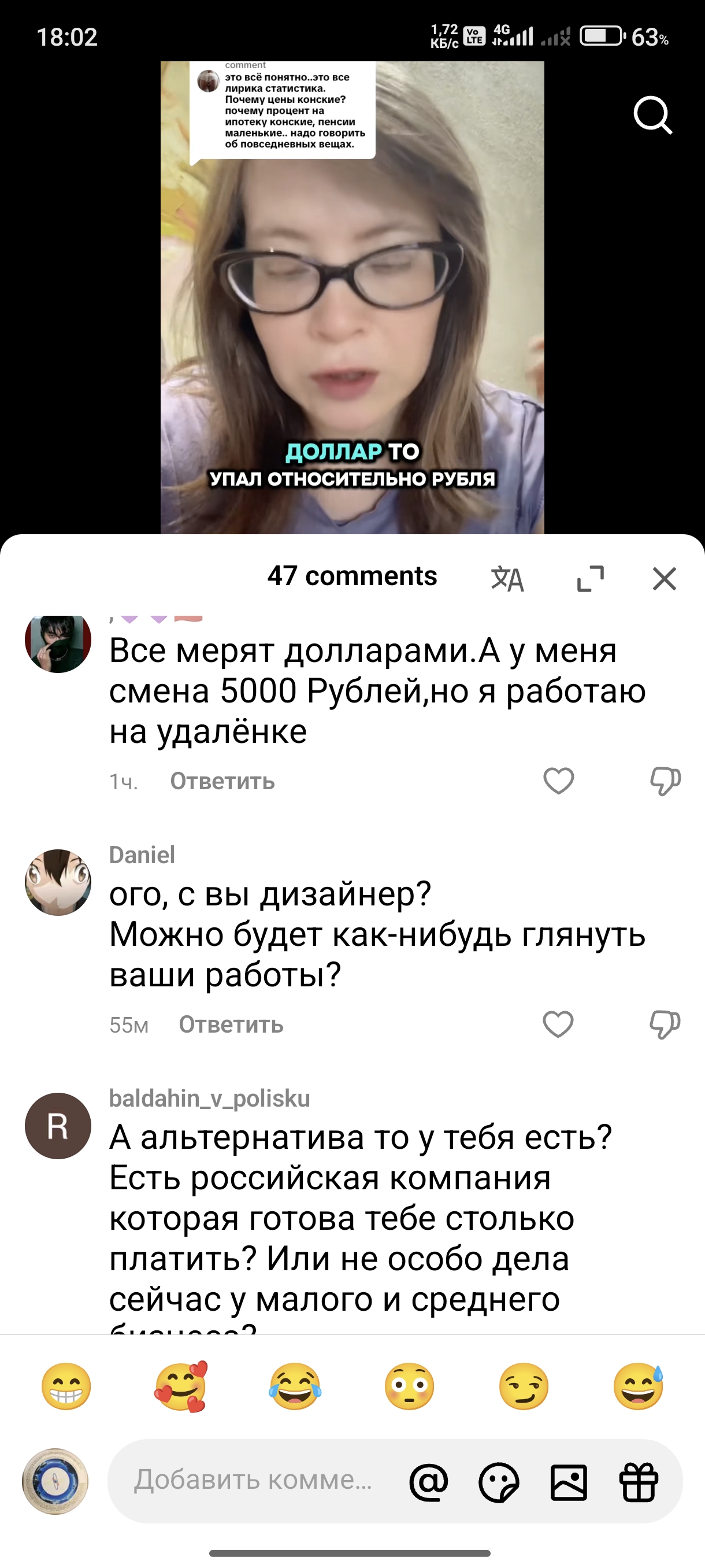The image size is (705, 1568).
Task: Insert the crying laughing emoji
Action: pyautogui.click(x=295, y=1386)
